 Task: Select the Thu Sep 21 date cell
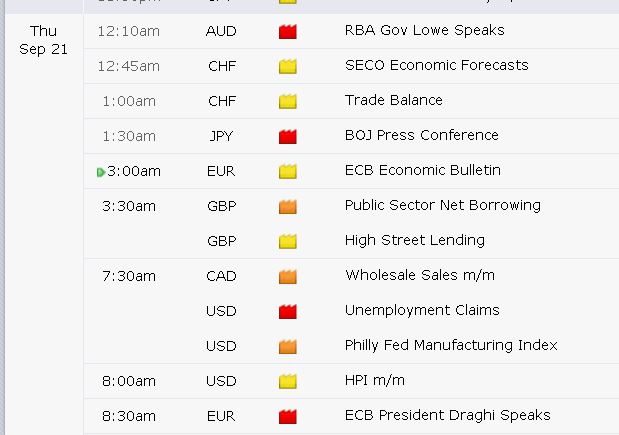tap(43, 40)
